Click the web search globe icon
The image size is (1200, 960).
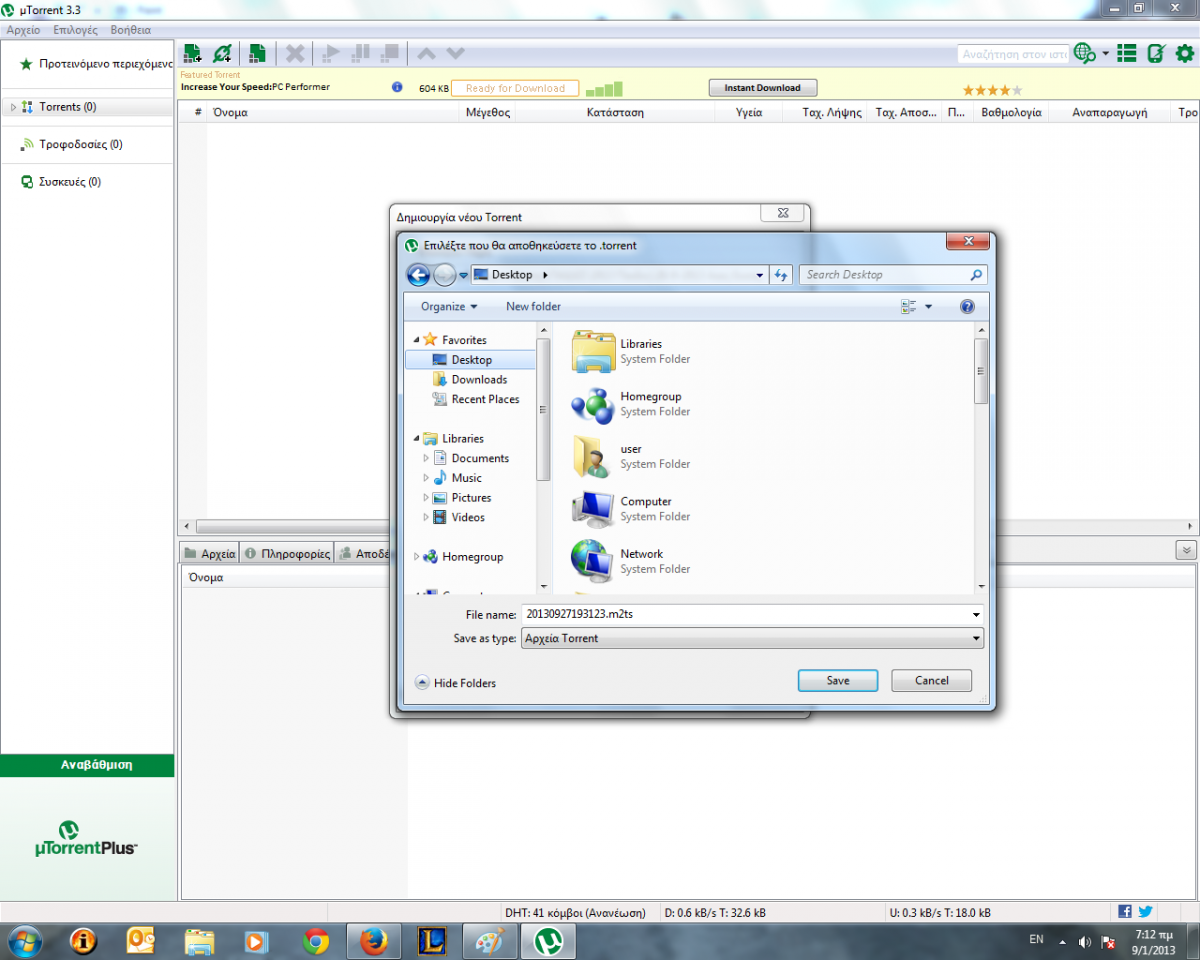click(x=1084, y=53)
